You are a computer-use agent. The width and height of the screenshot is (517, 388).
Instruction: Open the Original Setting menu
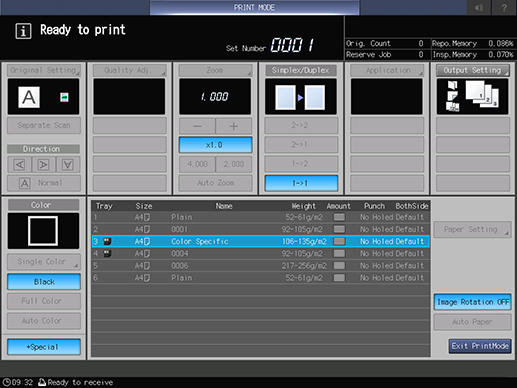44,70
